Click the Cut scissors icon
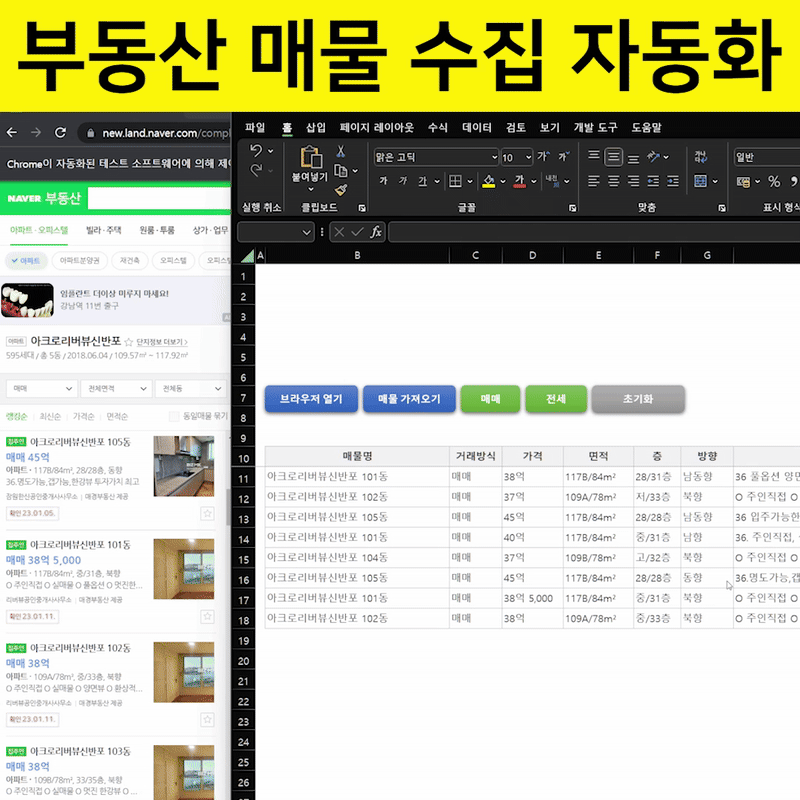 pyautogui.click(x=340, y=152)
